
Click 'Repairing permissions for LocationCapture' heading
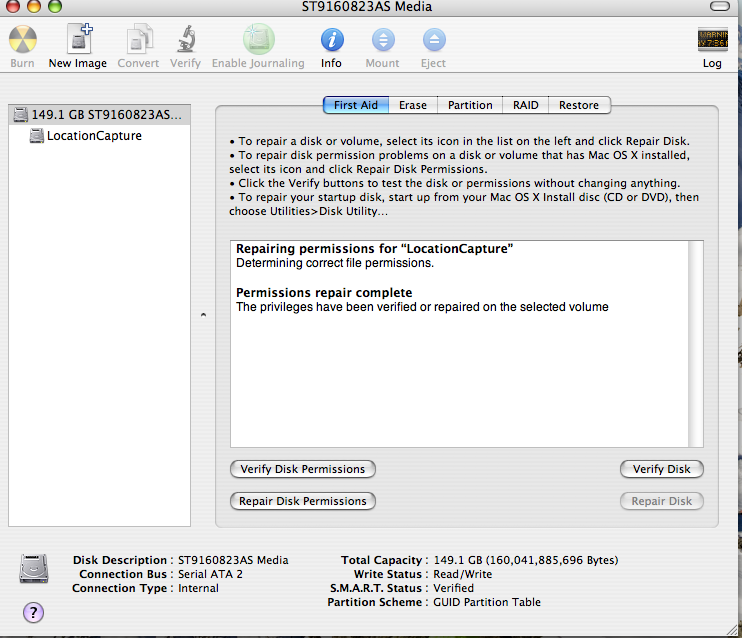[374, 248]
